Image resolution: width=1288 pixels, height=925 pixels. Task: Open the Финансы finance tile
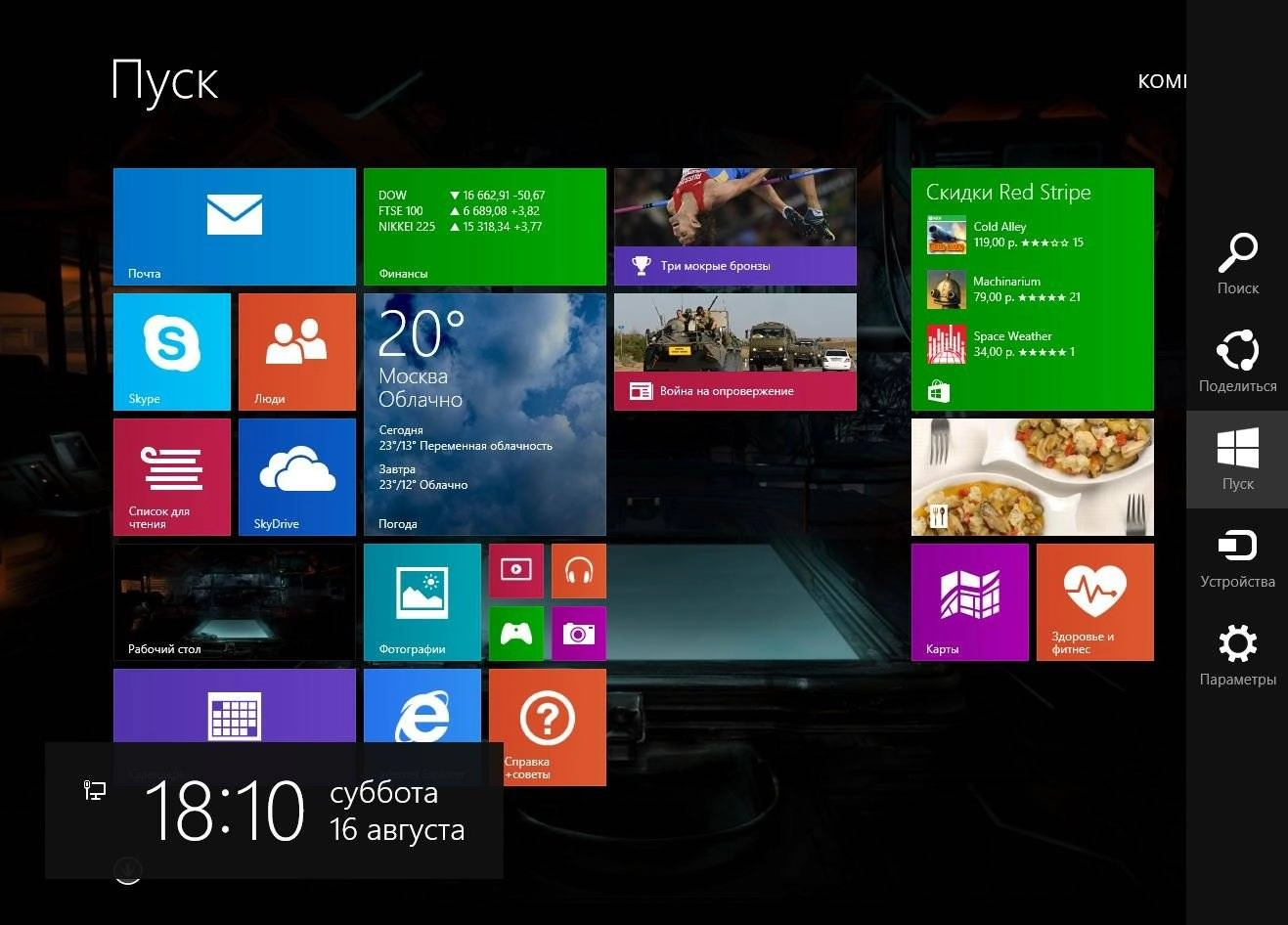pos(485,227)
